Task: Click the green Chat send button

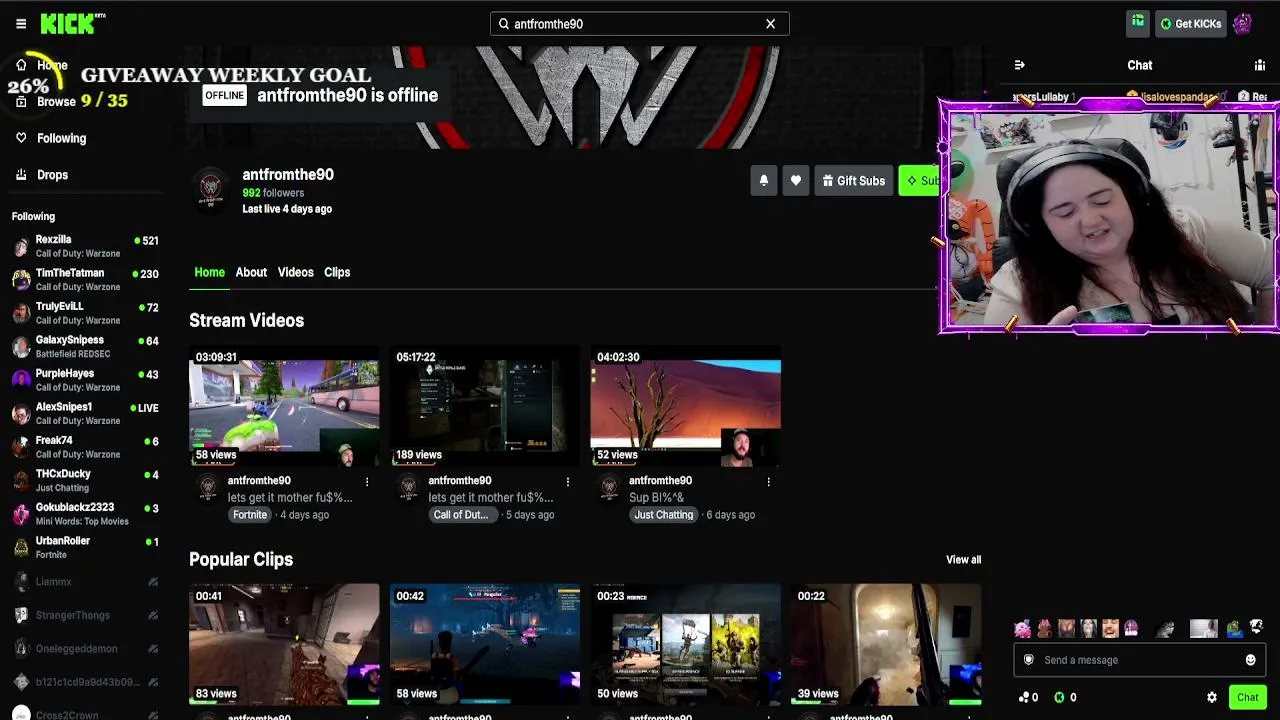Action: pyautogui.click(x=1247, y=698)
